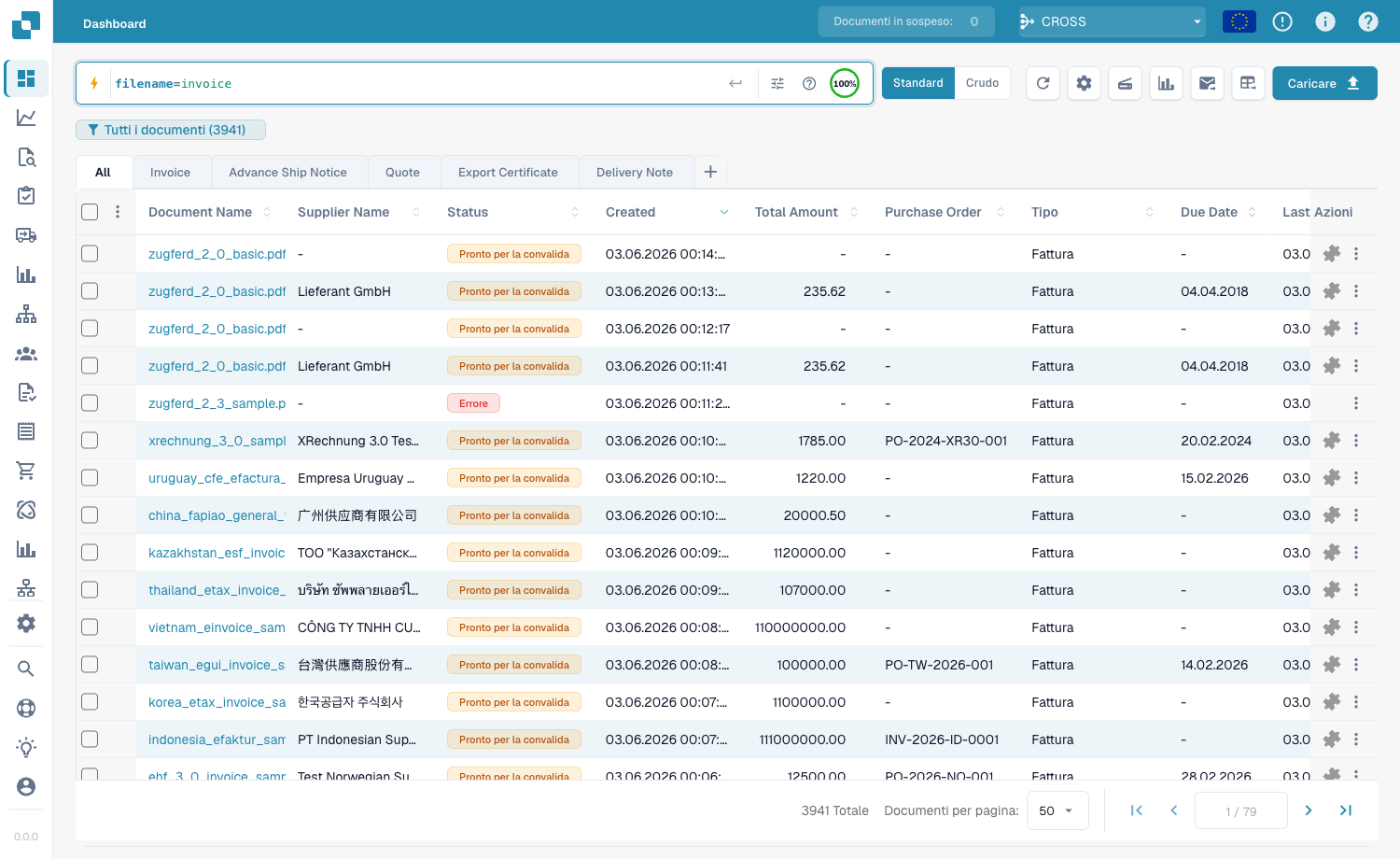
Task: Go to the next page arrow
Action: point(1309,810)
